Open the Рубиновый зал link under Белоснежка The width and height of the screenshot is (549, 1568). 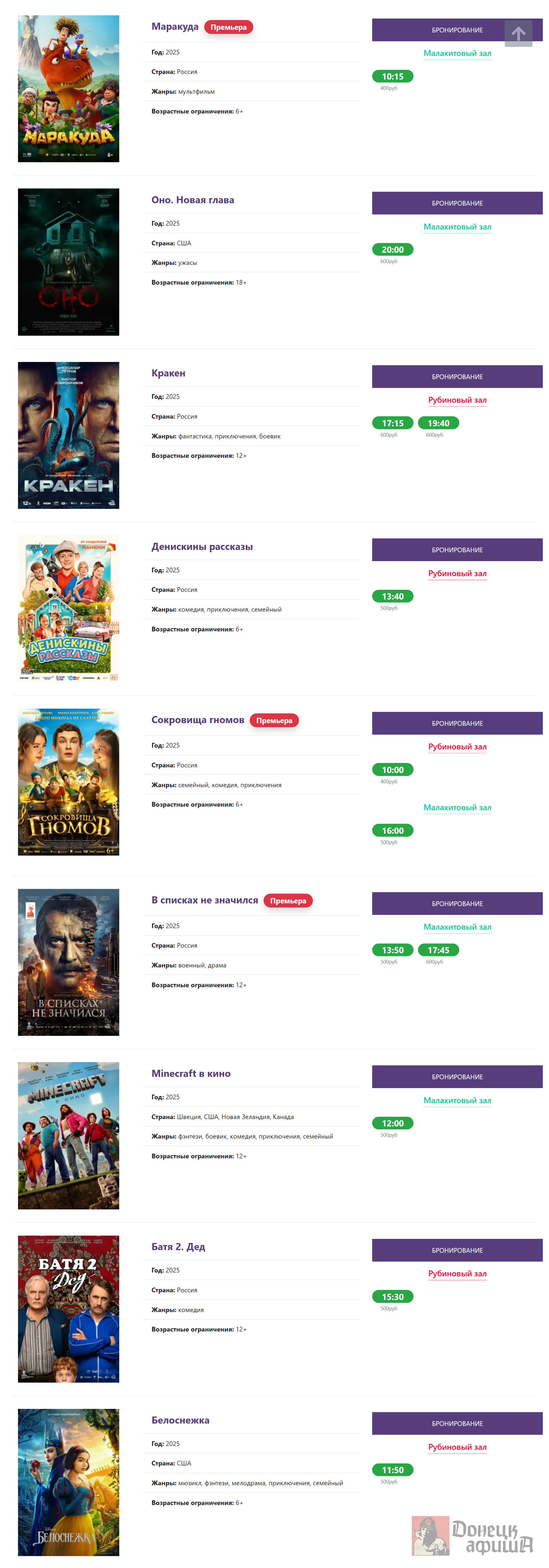tap(457, 1448)
